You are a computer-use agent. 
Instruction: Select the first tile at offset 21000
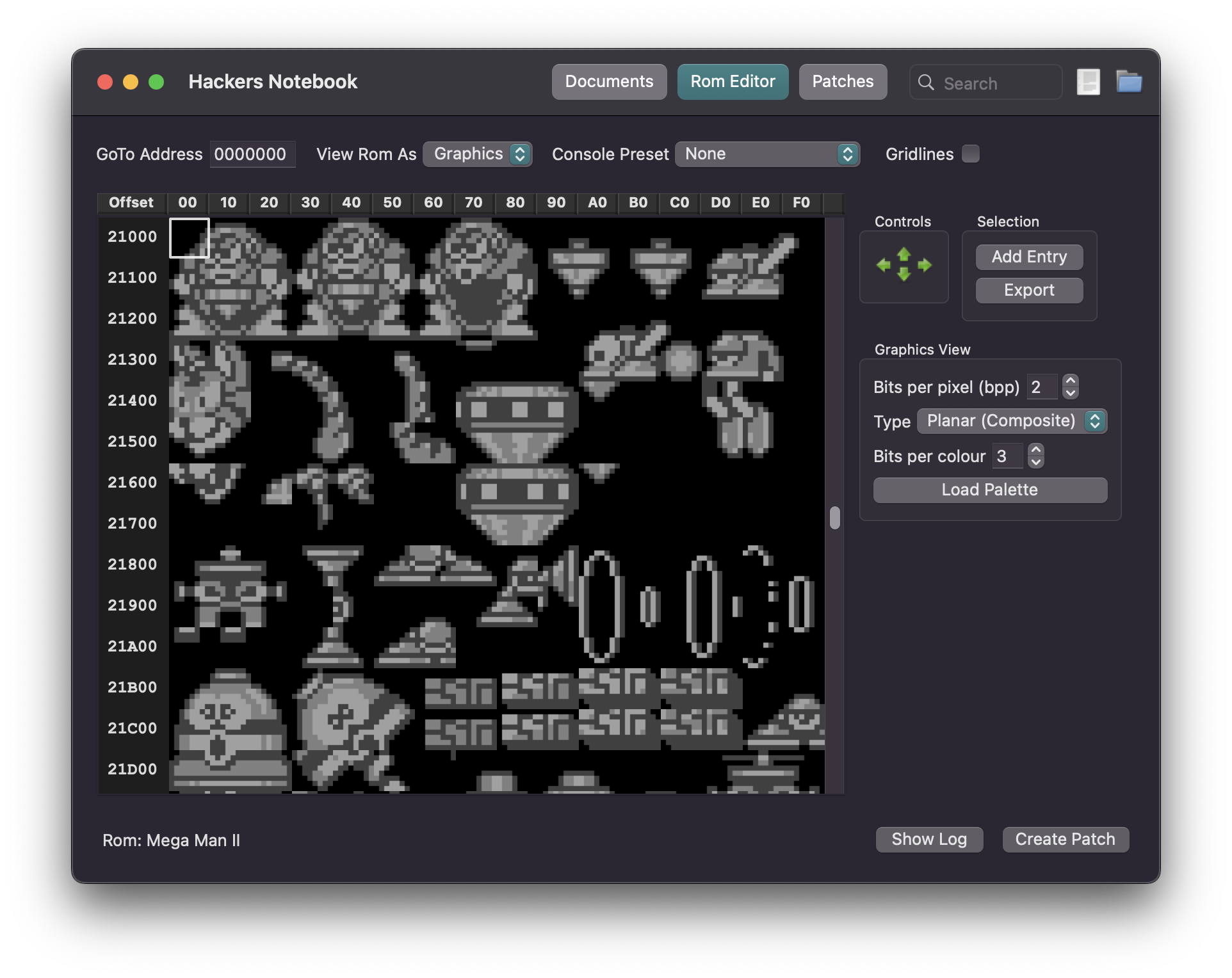tap(189, 237)
